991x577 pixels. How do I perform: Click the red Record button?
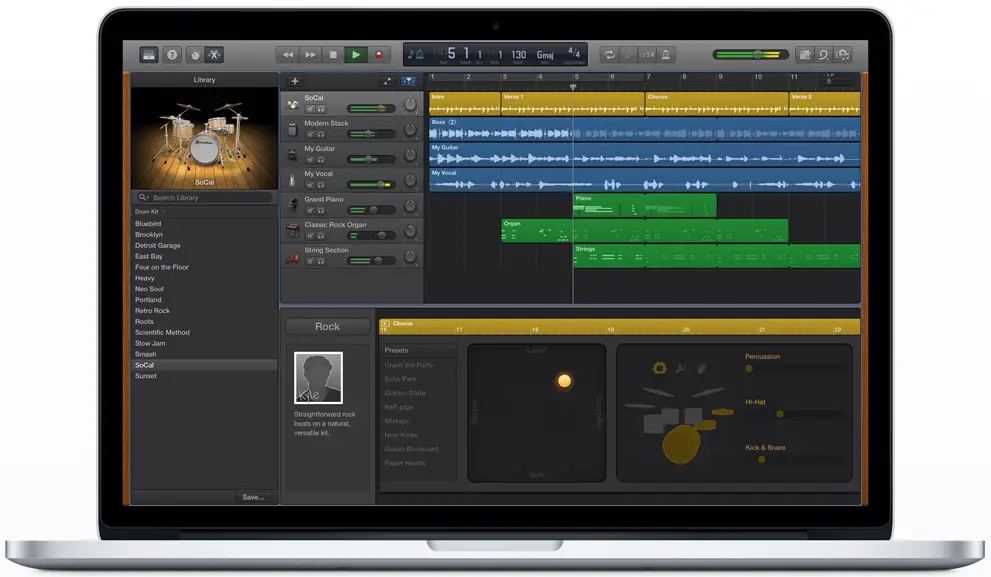tap(379, 55)
